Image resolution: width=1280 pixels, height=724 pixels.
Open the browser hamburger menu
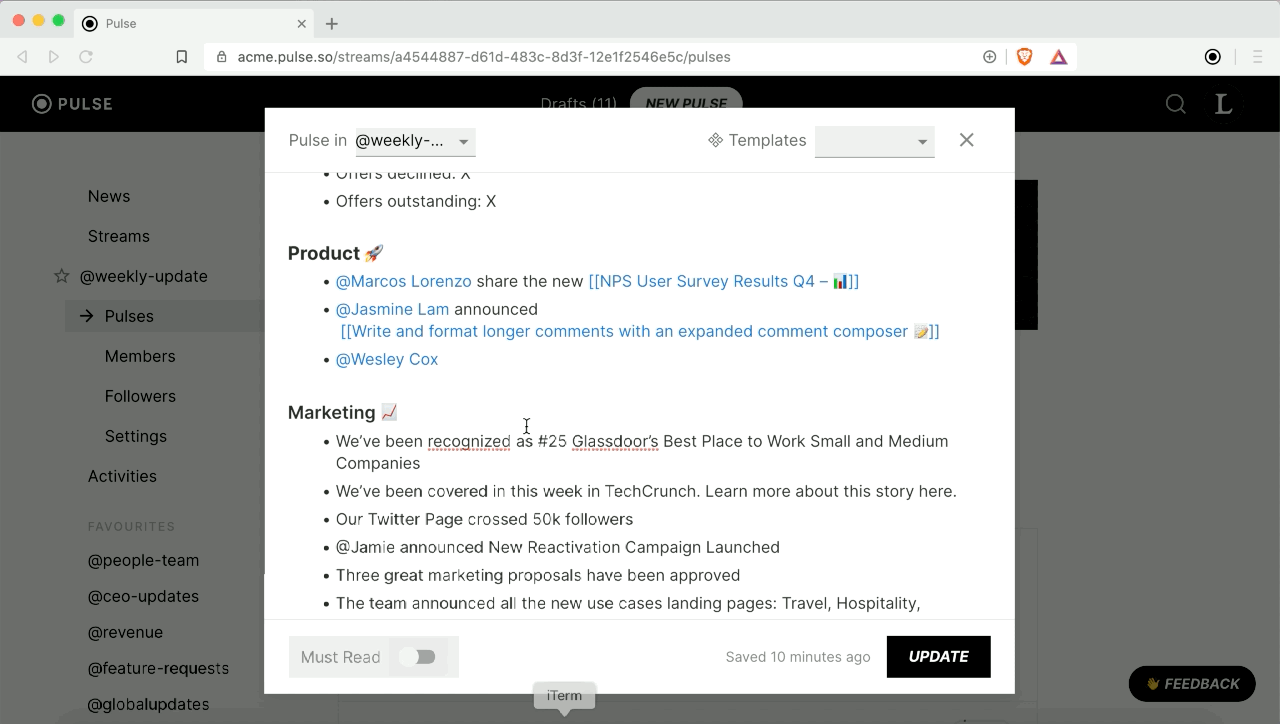click(x=1258, y=57)
